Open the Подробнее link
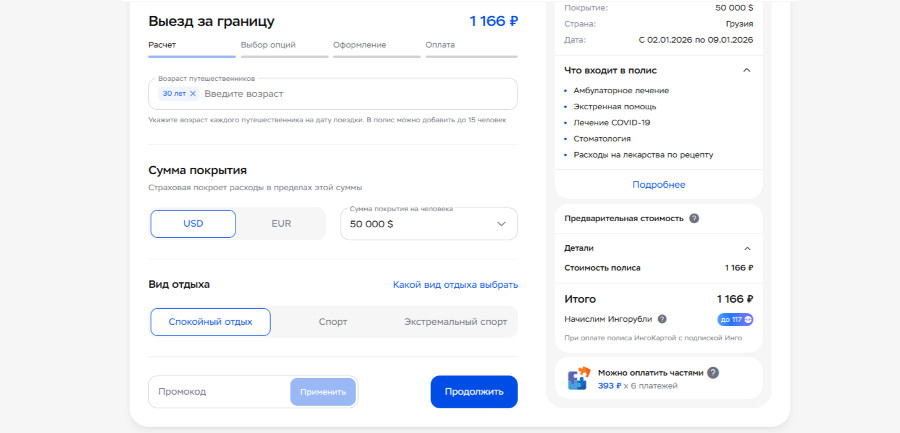Viewport: 900px width, 433px height. point(658,185)
